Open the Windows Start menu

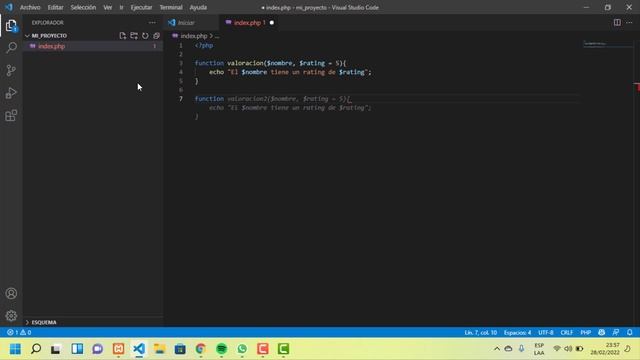point(15,349)
